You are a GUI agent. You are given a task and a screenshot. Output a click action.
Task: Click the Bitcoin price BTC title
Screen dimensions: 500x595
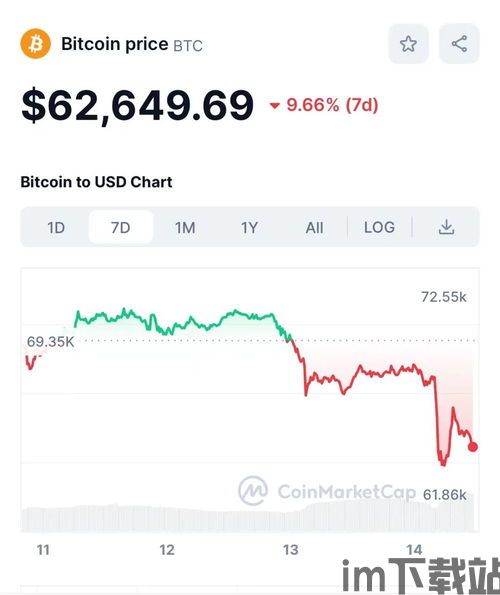(132, 44)
